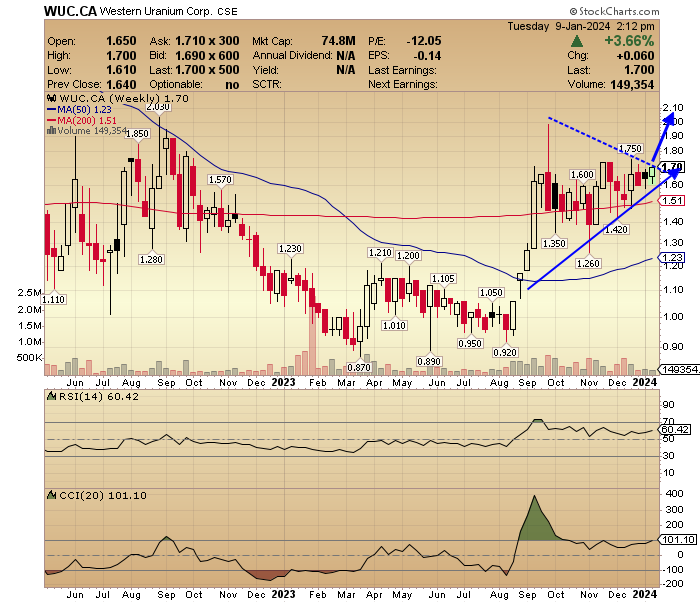Click the green up-triangle change indicator
700x603 pixels.
click(x=576, y=42)
